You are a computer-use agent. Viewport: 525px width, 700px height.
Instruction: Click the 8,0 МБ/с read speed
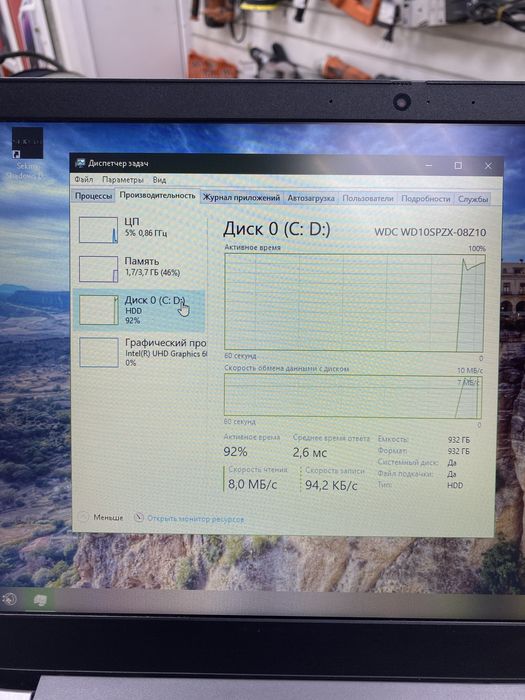252,484
